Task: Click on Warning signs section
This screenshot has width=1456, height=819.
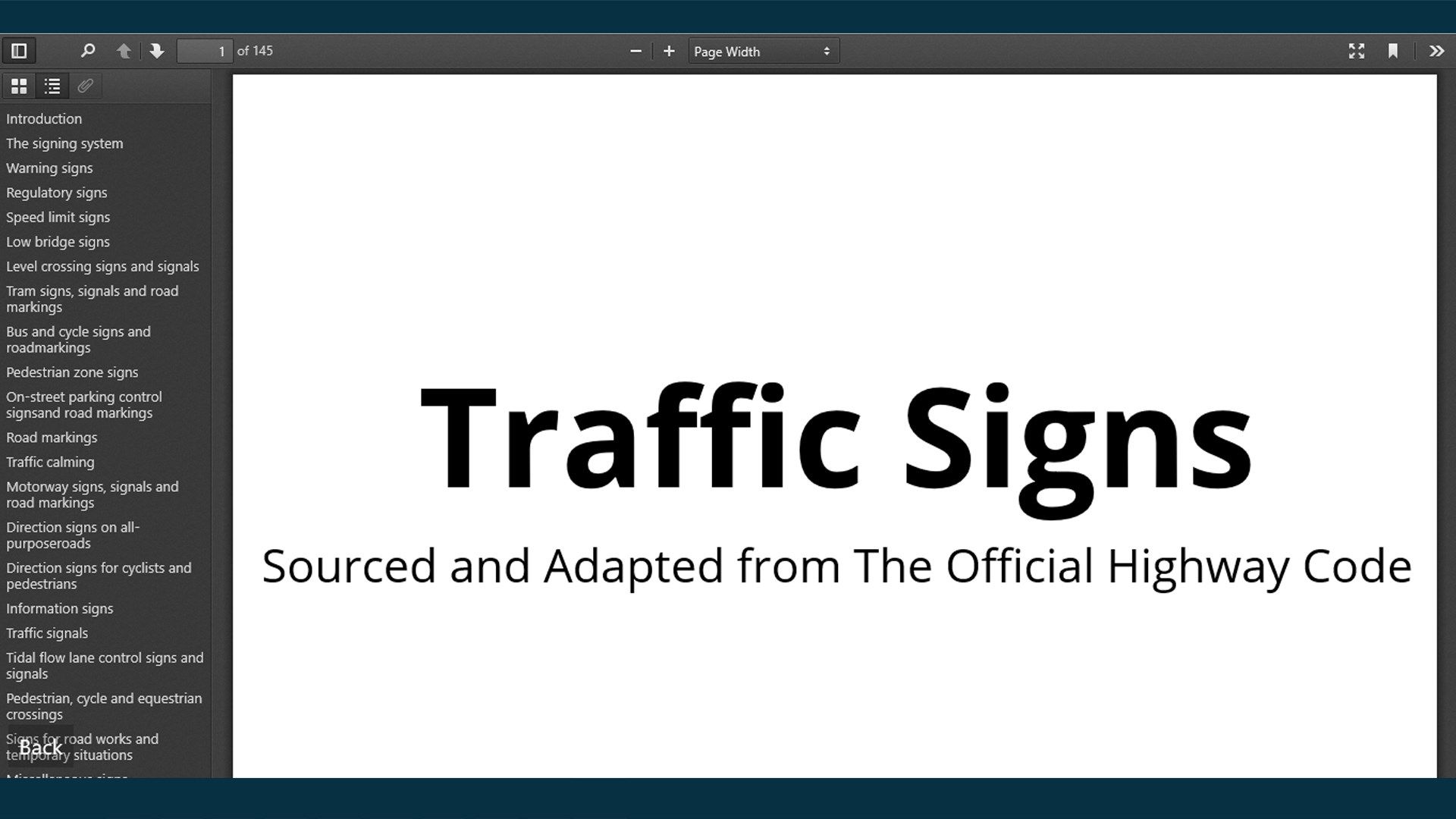Action: (49, 167)
